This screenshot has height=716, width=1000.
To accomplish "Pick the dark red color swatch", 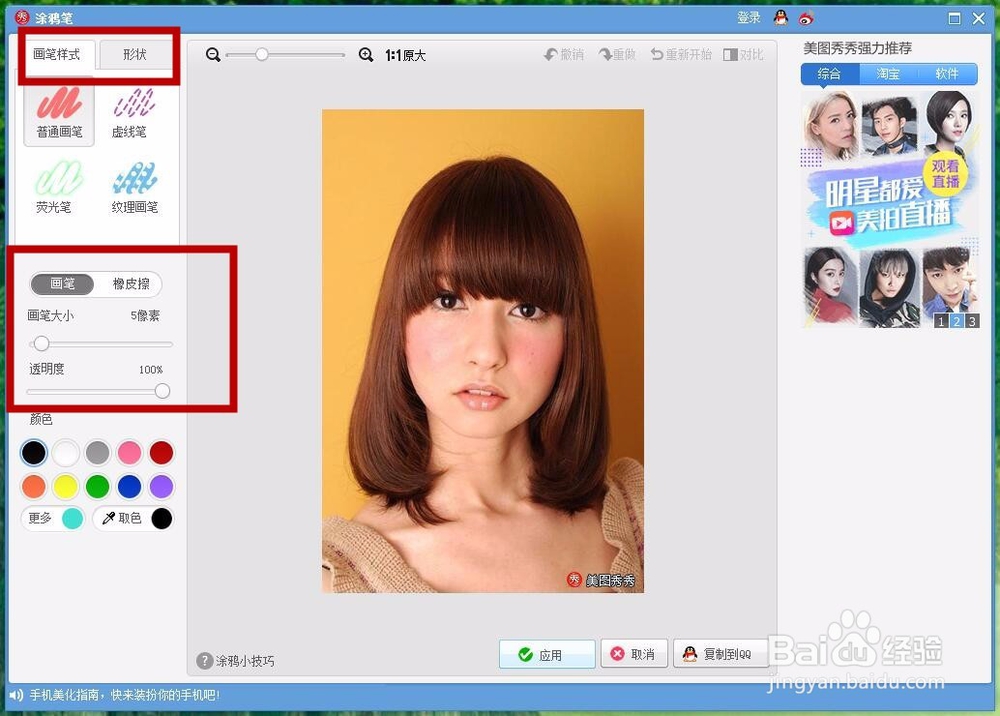I will click(x=161, y=453).
